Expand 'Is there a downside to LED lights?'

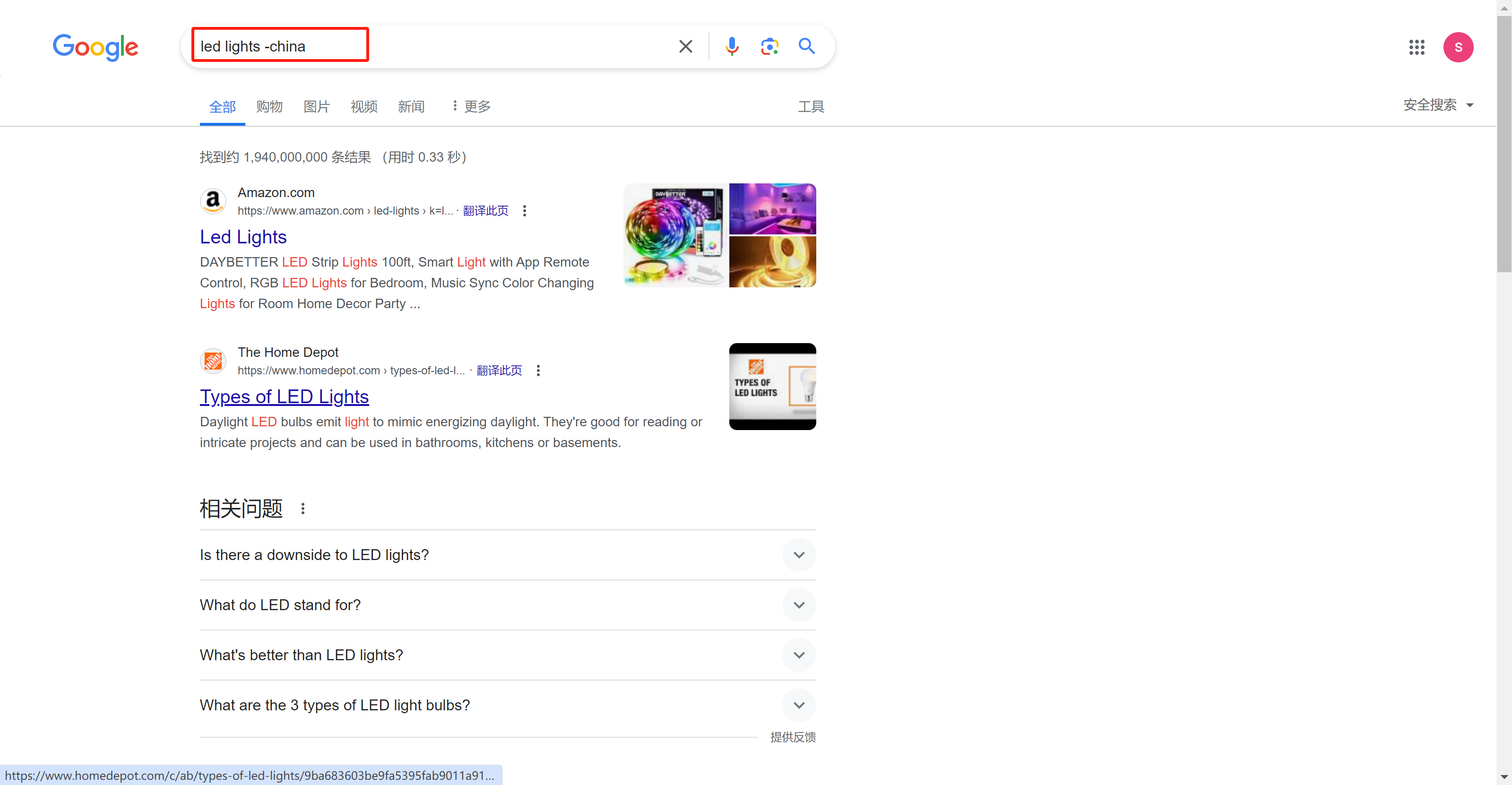(x=798, y=555)
